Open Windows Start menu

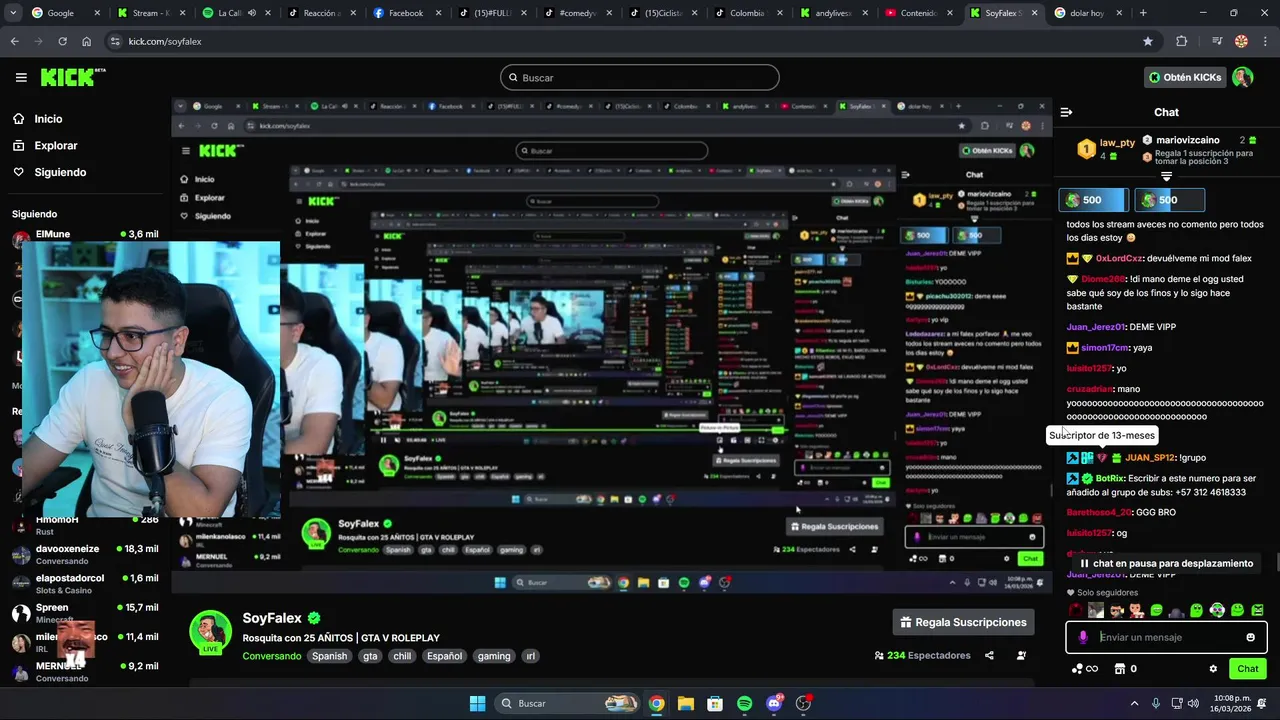(x=477, y=703)
